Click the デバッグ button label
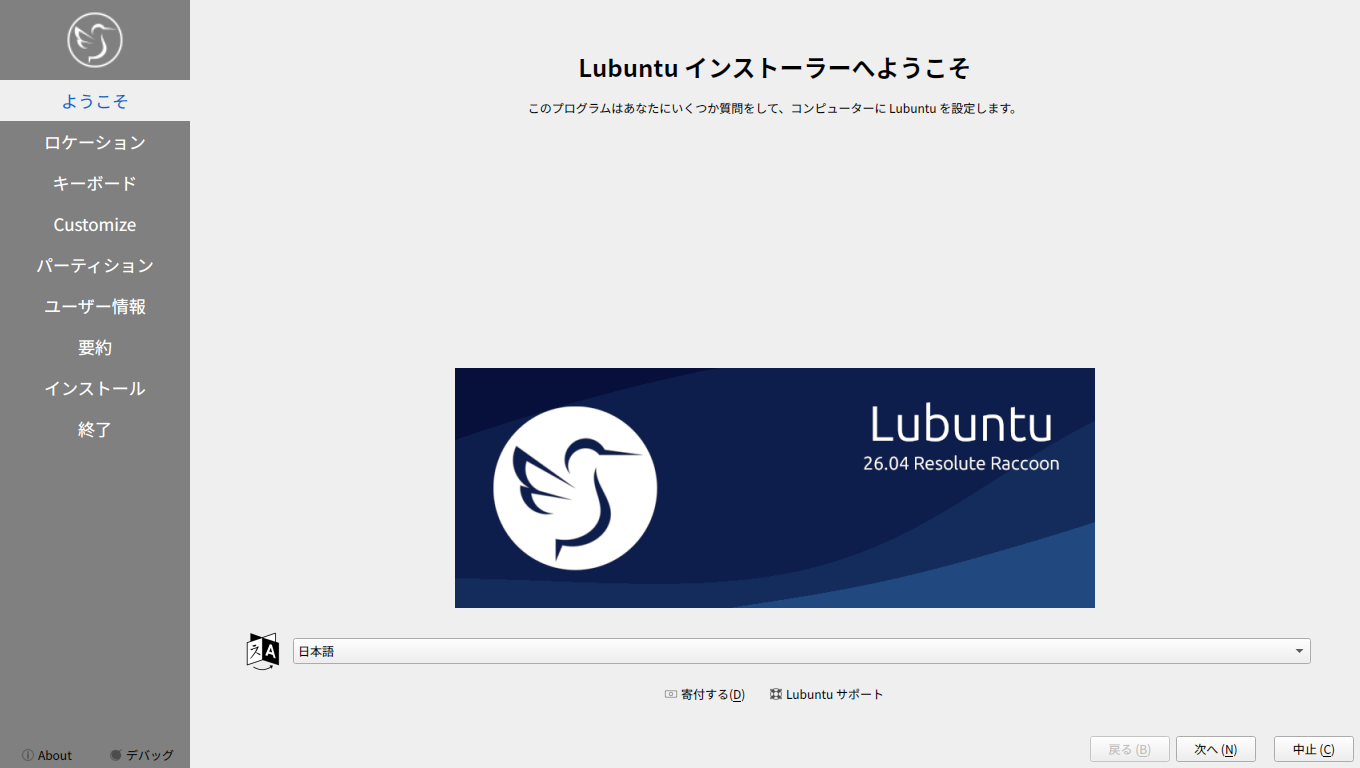 150,755
